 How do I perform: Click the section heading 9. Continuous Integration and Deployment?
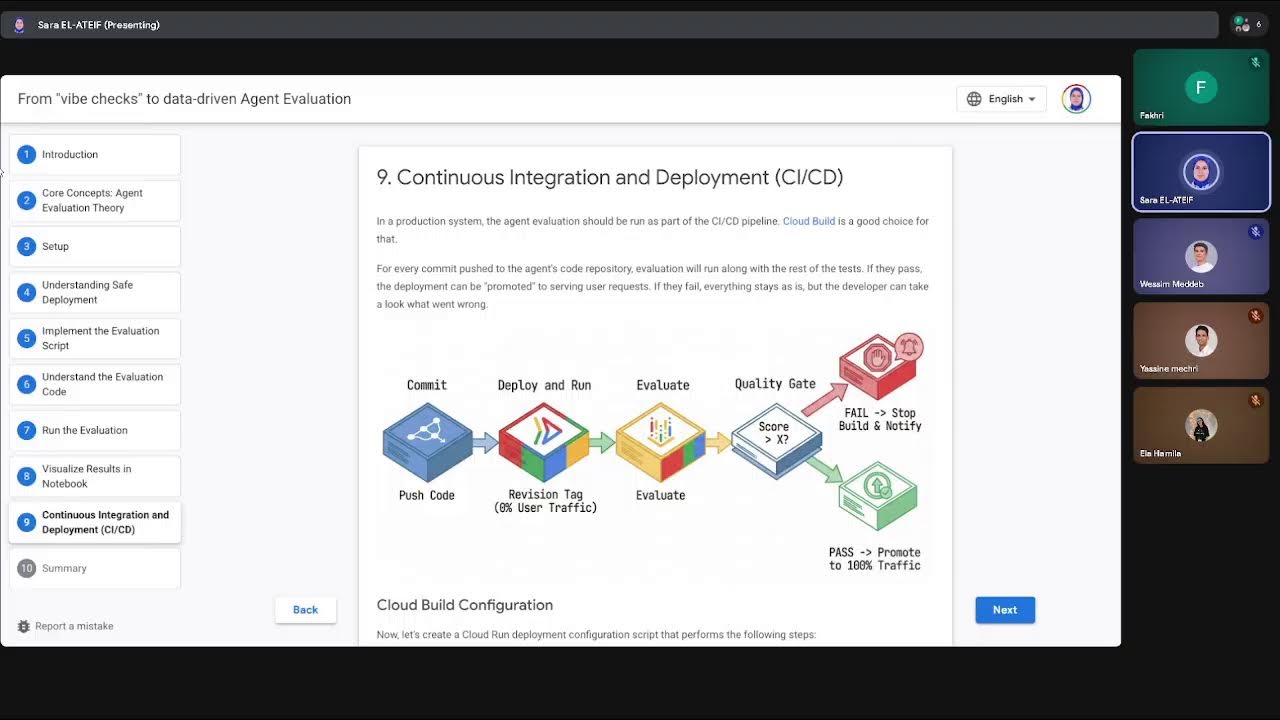[x=610, y=178]
